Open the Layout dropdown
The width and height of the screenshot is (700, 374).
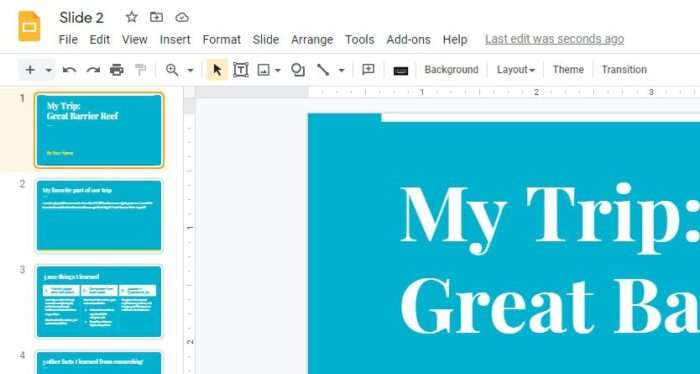(x=516, y=70)
